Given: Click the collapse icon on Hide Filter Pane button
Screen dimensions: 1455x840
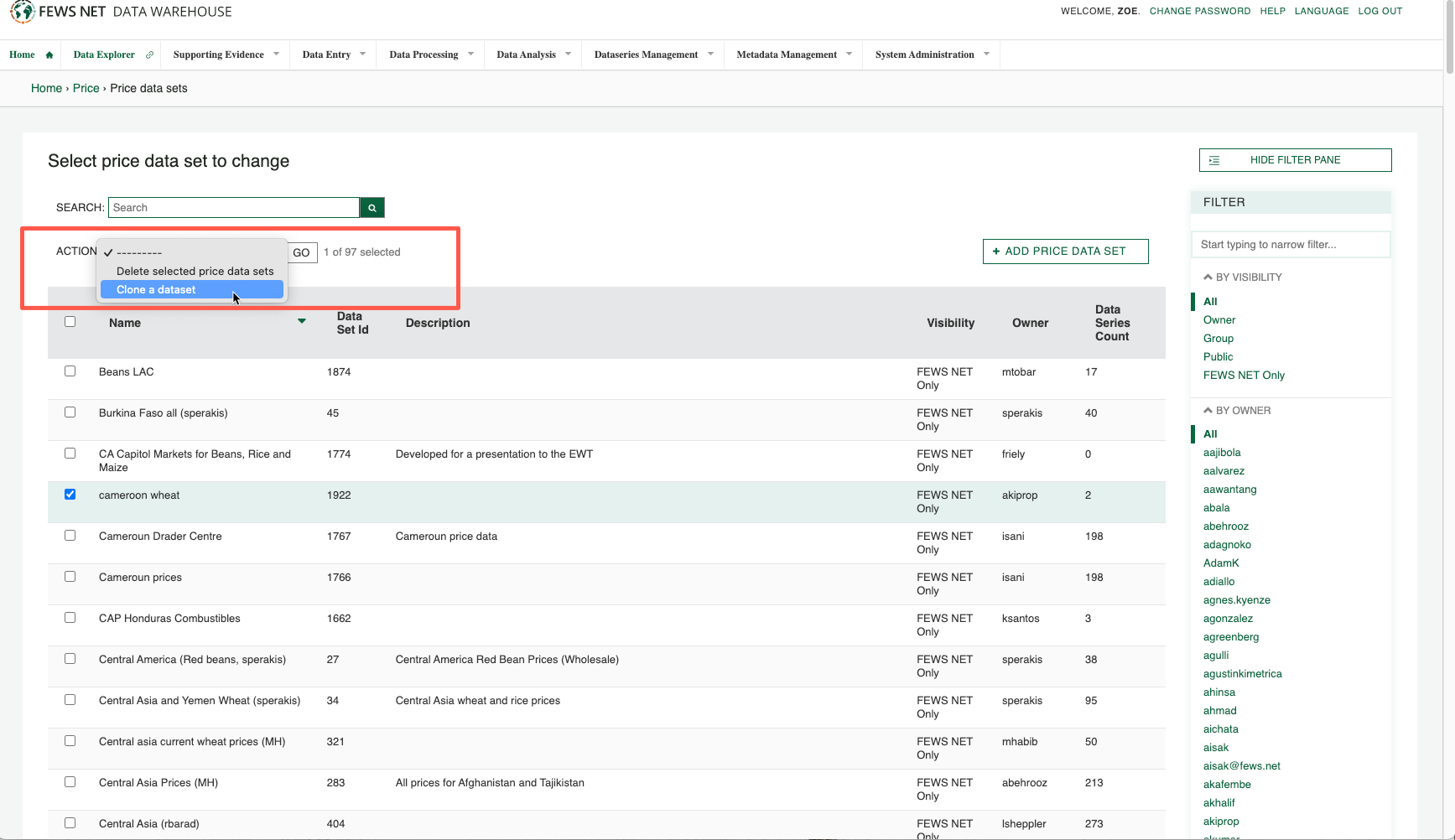Looking at the screenshot, I should pos(1213,159).
